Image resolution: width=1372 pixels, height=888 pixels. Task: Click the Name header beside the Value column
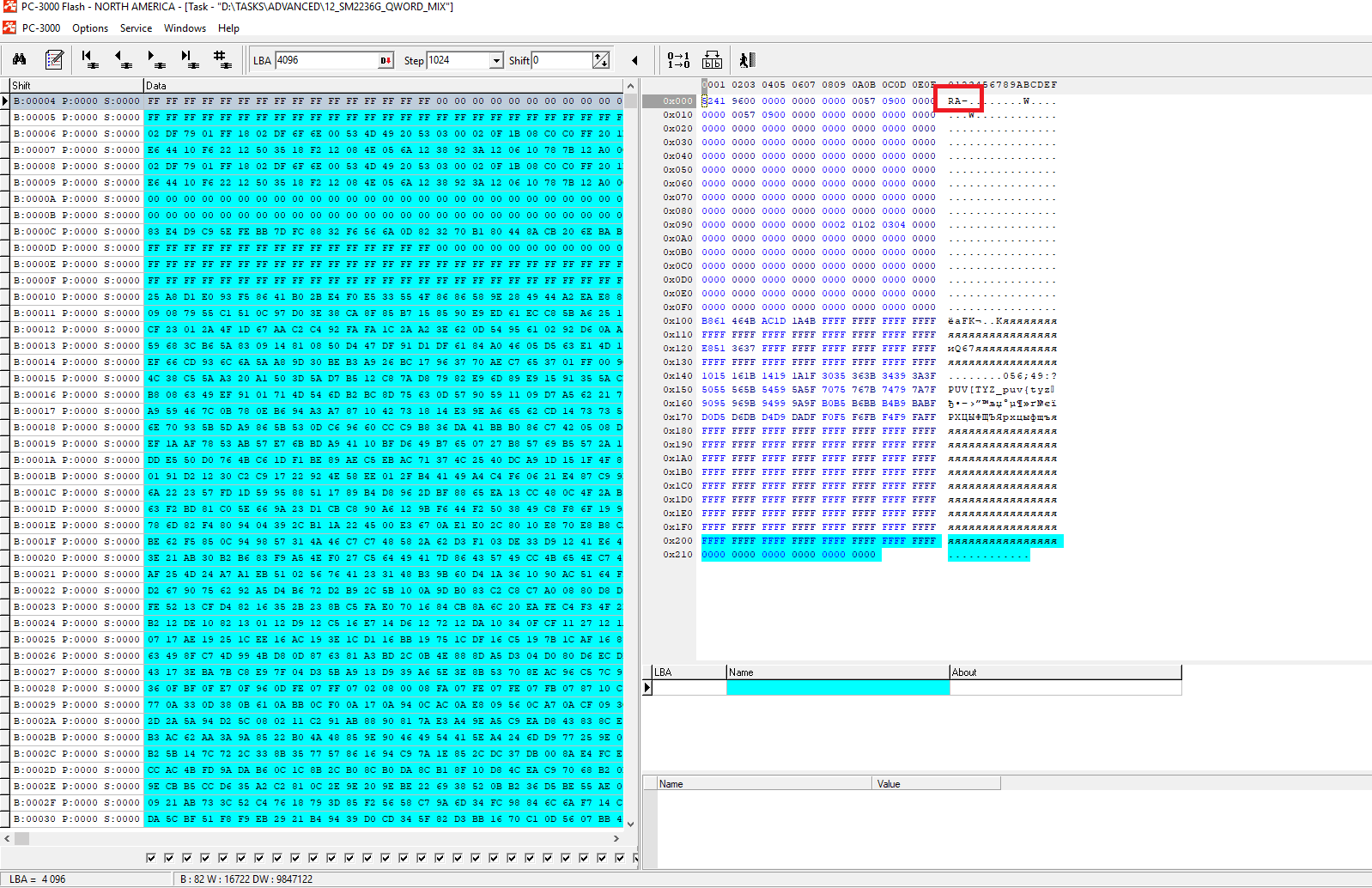[x=764, y=783]
